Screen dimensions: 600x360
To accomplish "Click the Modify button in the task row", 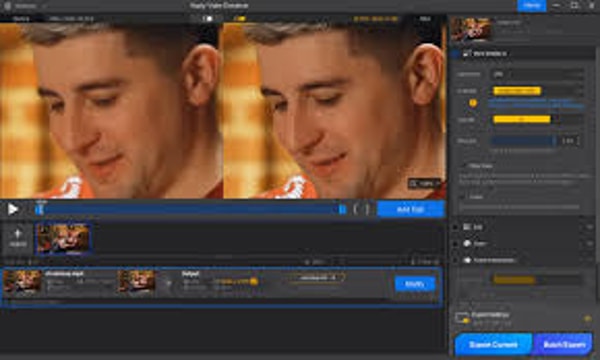I will pyautogui.click(x=415, y=284).
